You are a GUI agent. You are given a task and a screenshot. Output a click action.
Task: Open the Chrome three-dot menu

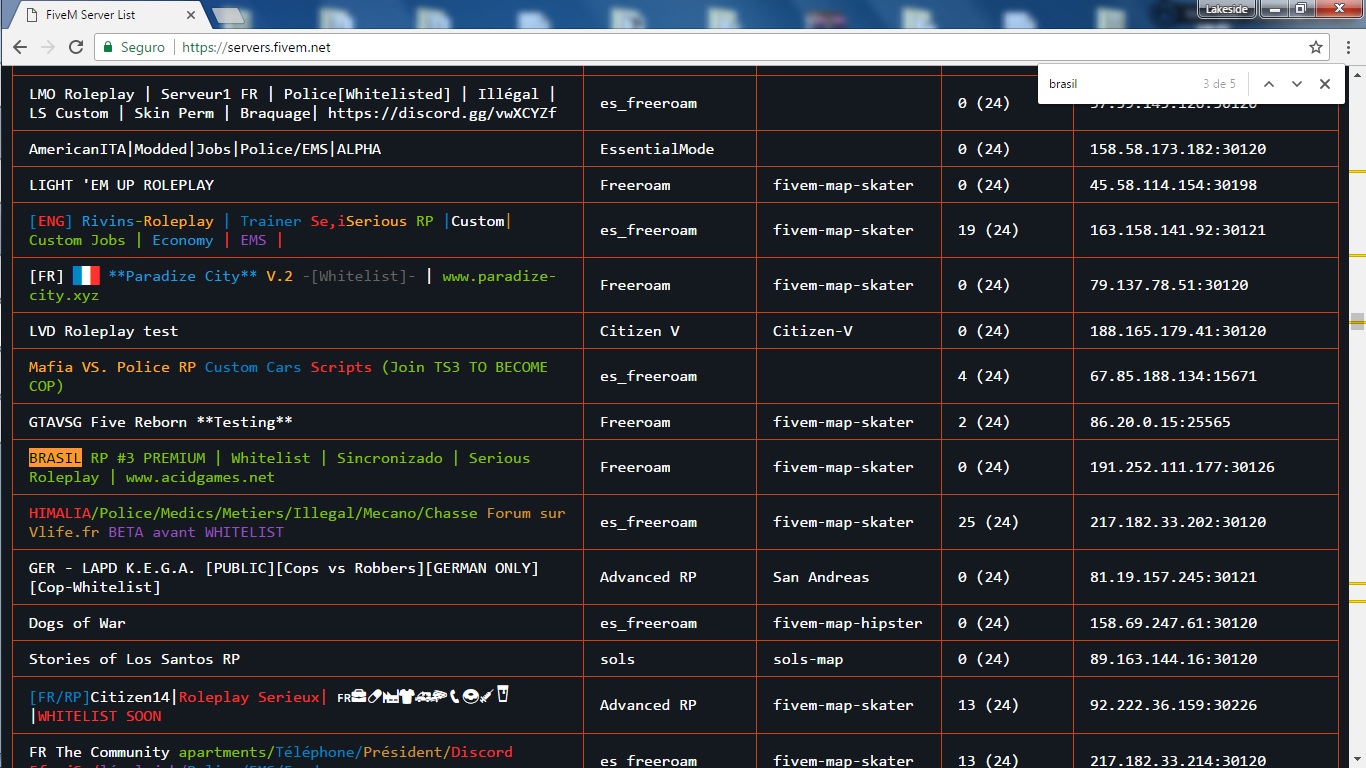(x=1346, y=47)
